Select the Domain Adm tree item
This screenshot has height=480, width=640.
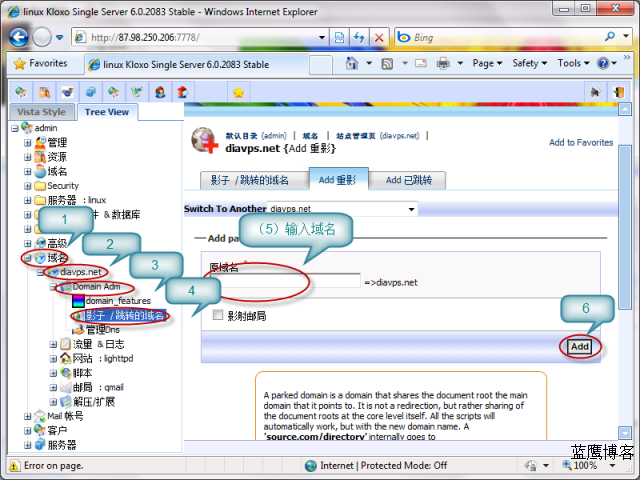click(96, 287)
